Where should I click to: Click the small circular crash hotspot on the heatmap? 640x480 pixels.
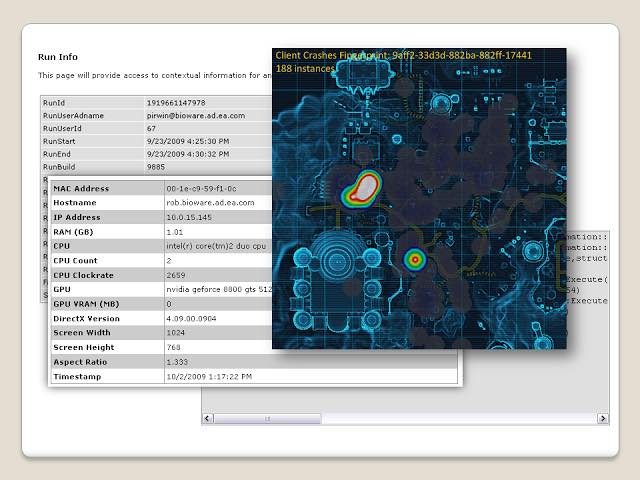point(414,260)
